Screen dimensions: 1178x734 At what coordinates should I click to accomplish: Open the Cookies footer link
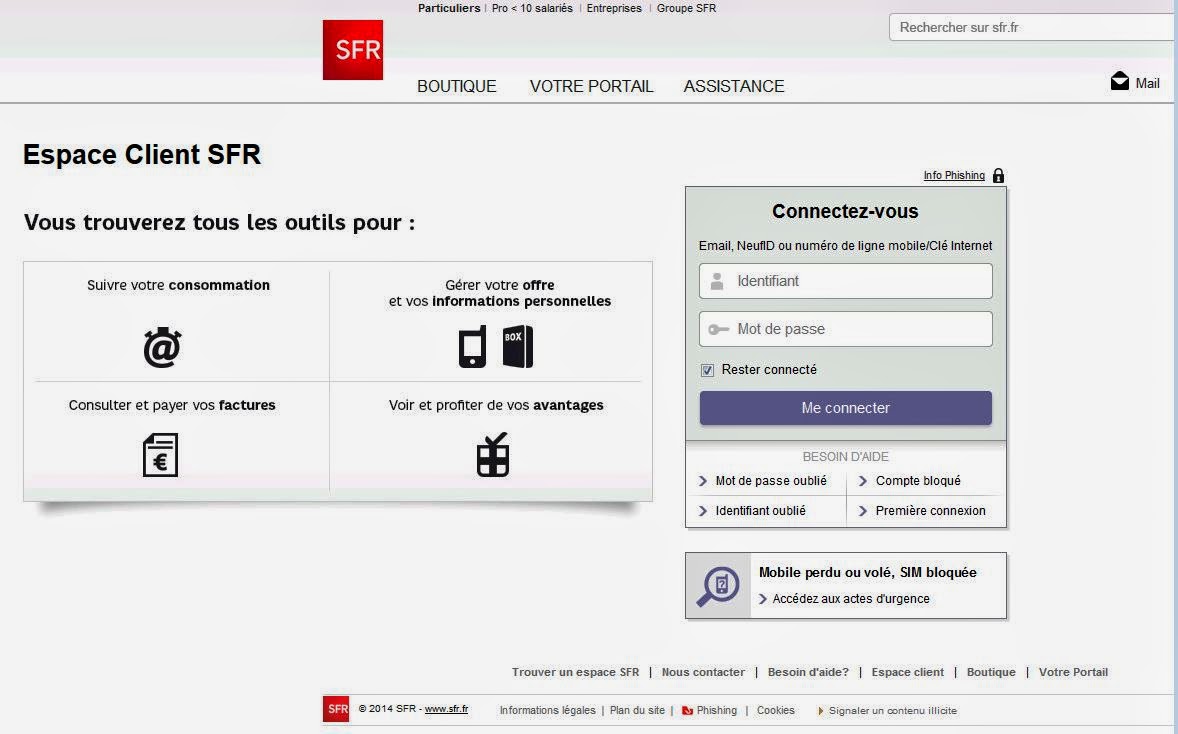click(775, 711)
